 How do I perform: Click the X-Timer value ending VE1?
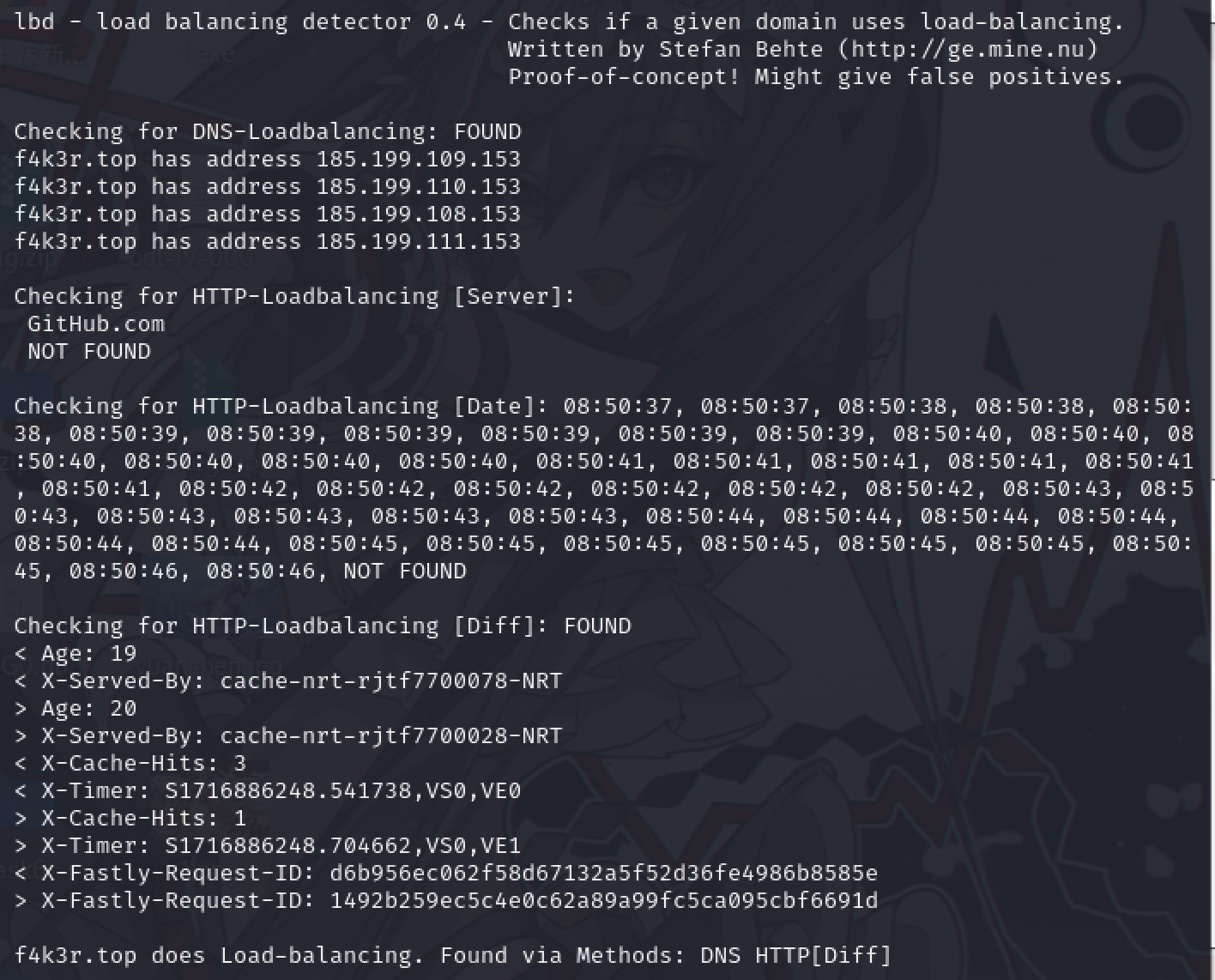(x=343, y=845)
